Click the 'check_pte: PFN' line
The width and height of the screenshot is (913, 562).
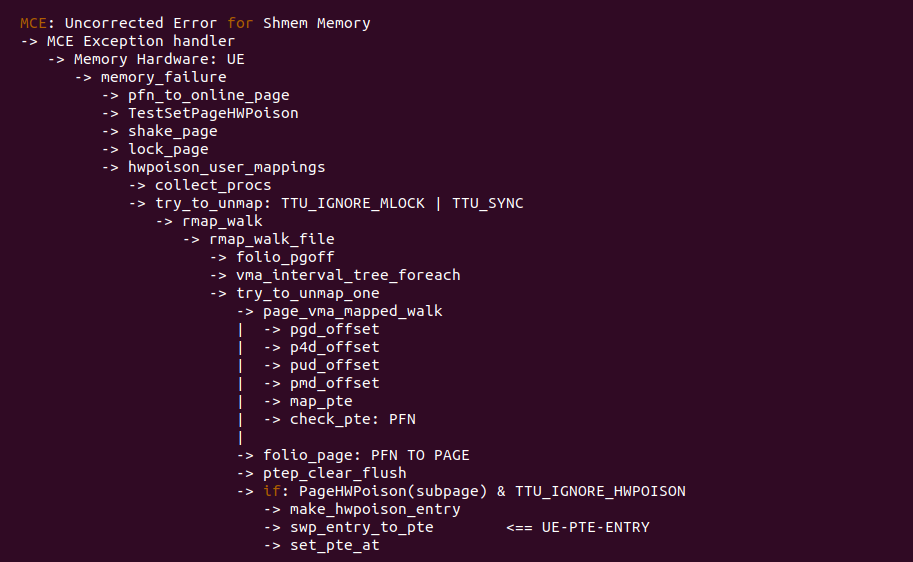tap(352, 419)
